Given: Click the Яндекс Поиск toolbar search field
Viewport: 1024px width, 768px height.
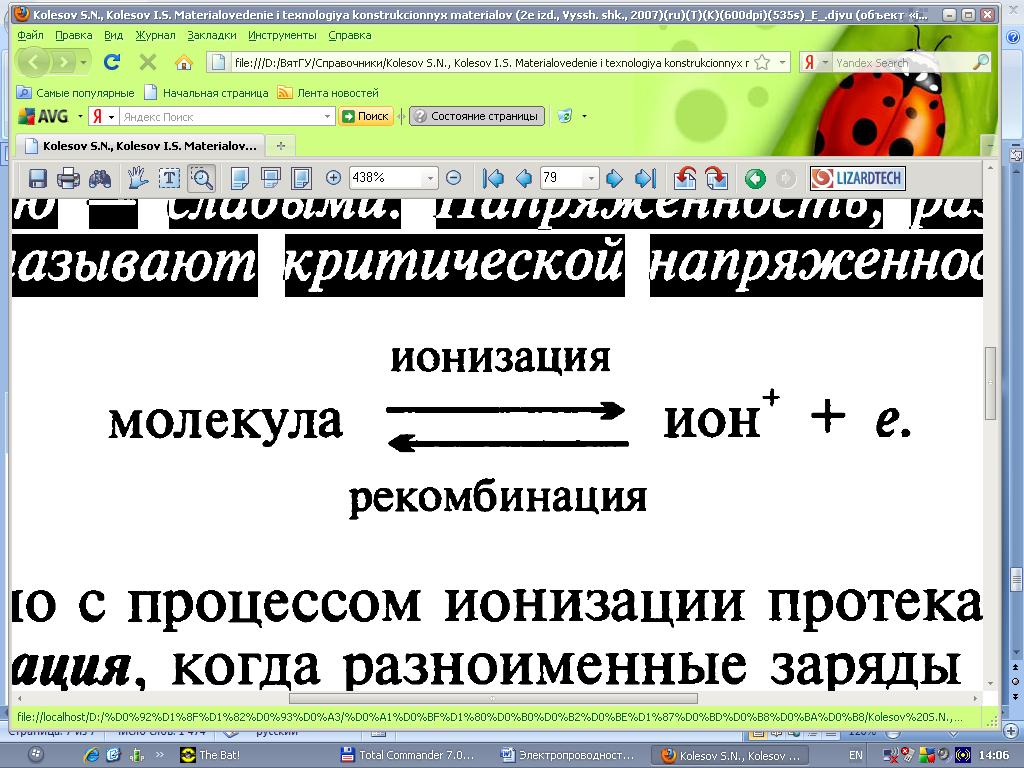Looking at the screenshot, I should click(x=222, y=117).
